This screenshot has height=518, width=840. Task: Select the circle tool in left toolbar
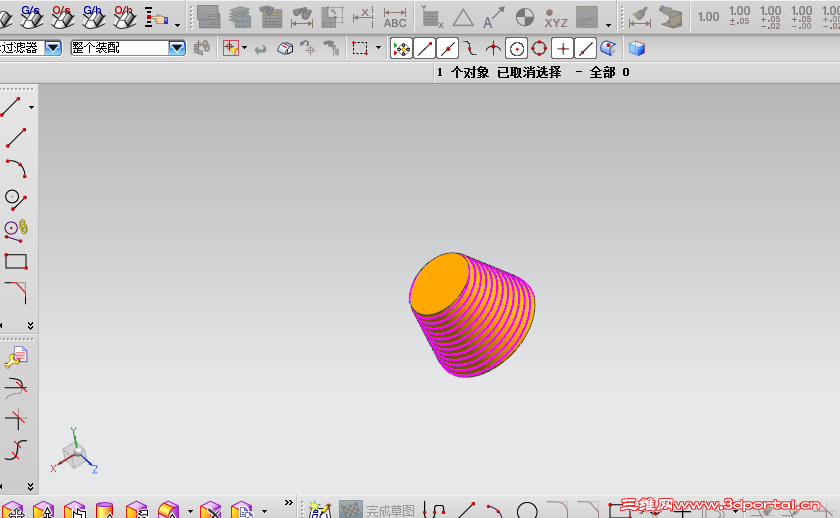coord(16,199)
